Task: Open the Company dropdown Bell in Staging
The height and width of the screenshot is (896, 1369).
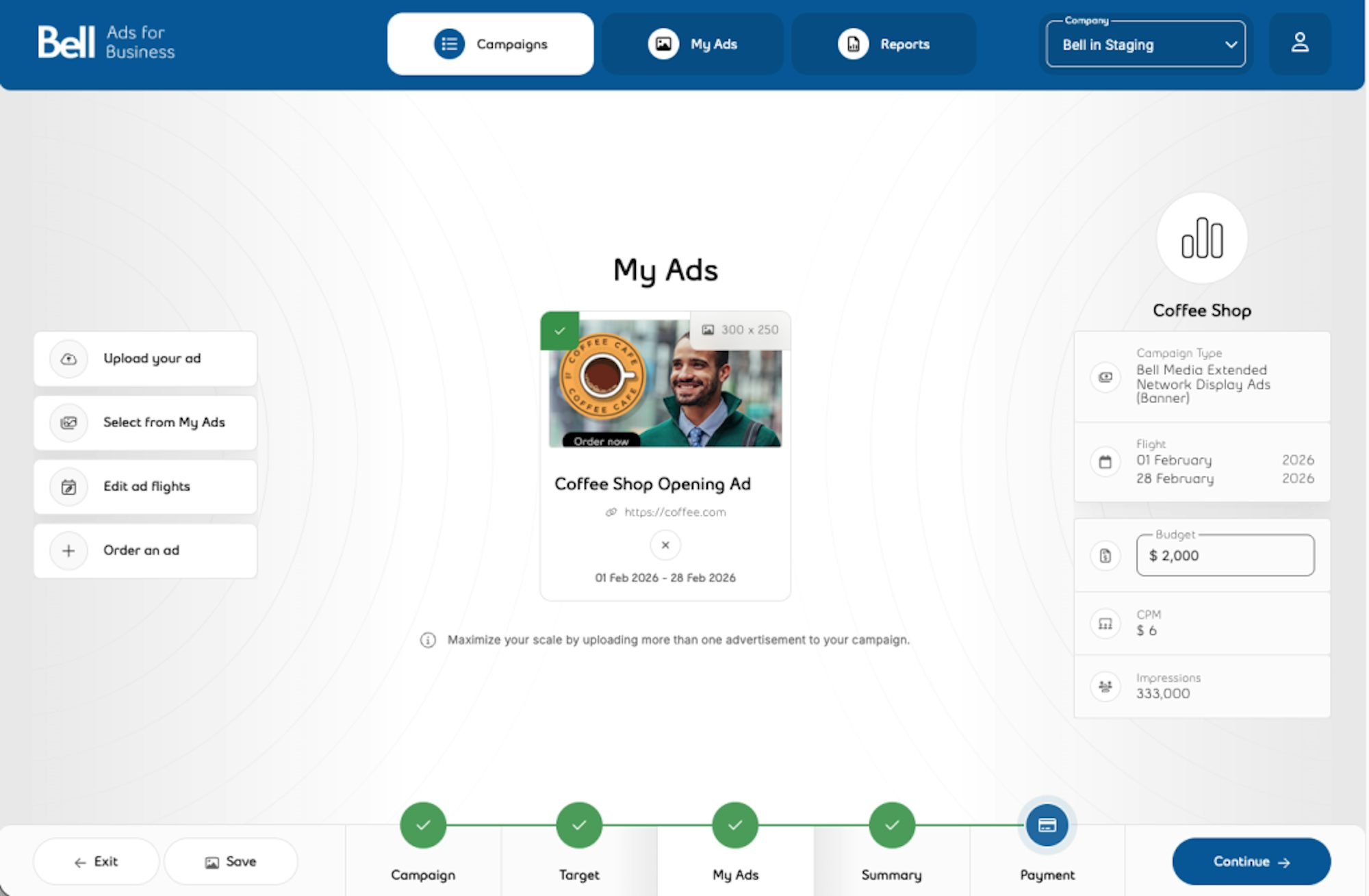Action: (1145, 44)
